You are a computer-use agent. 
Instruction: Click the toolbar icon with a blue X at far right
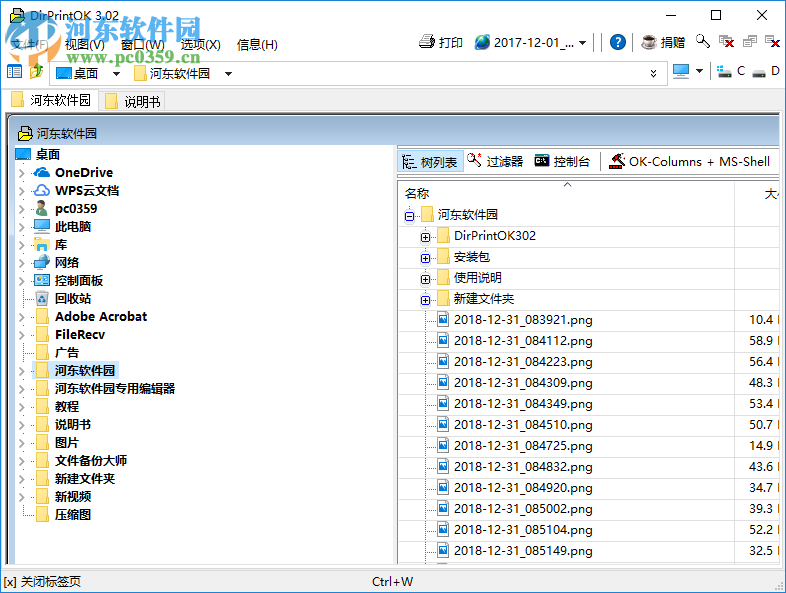click(x=772, y=42)
